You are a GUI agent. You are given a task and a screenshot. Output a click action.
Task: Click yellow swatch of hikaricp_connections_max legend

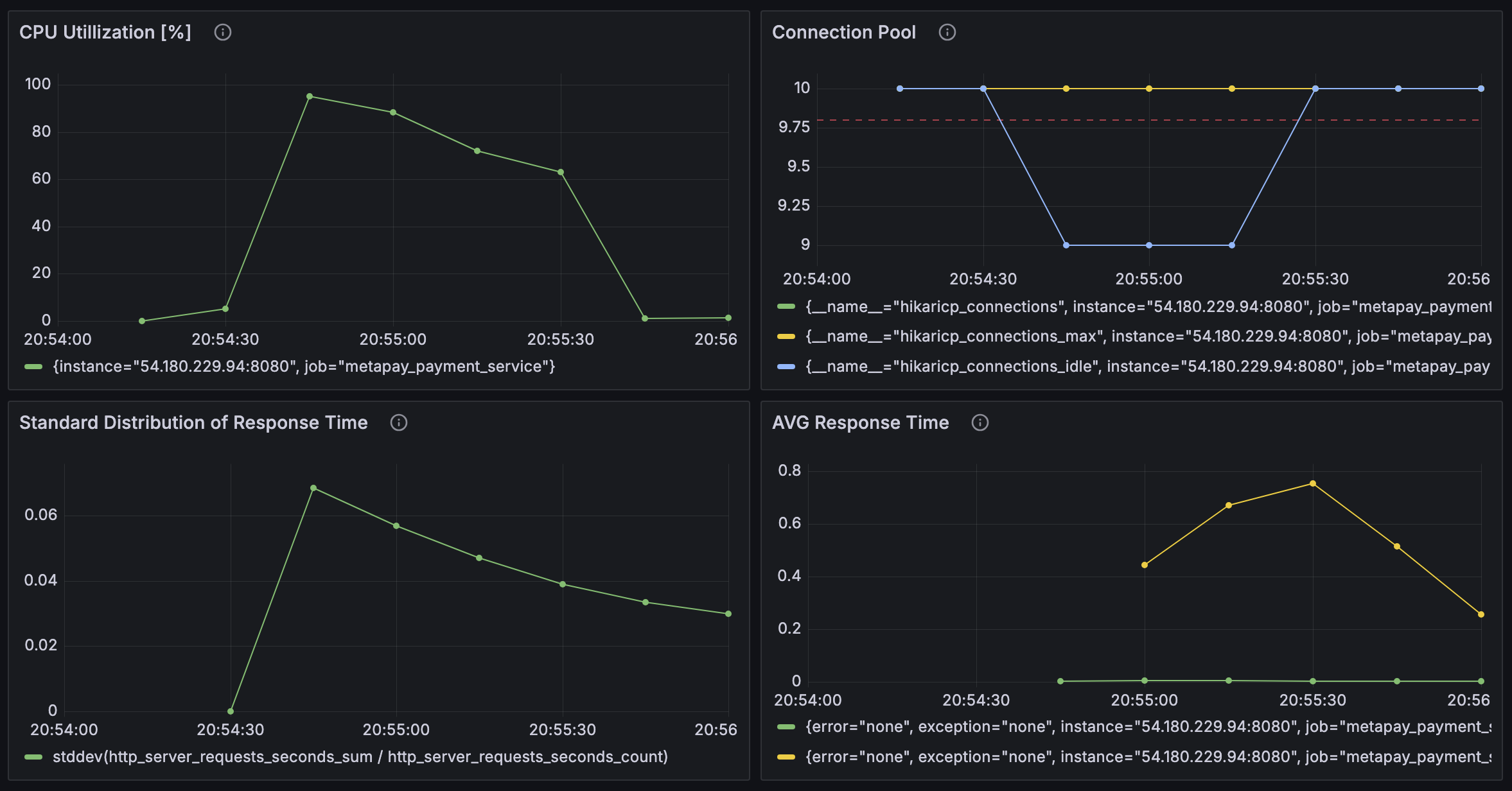pyautogui.click(x=786, y=336)
